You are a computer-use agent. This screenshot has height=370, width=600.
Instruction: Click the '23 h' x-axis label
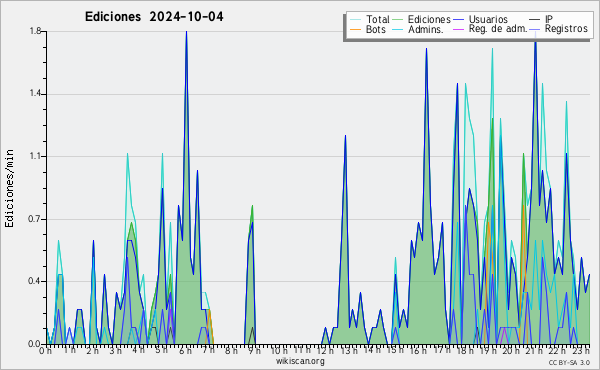(581, 350)
